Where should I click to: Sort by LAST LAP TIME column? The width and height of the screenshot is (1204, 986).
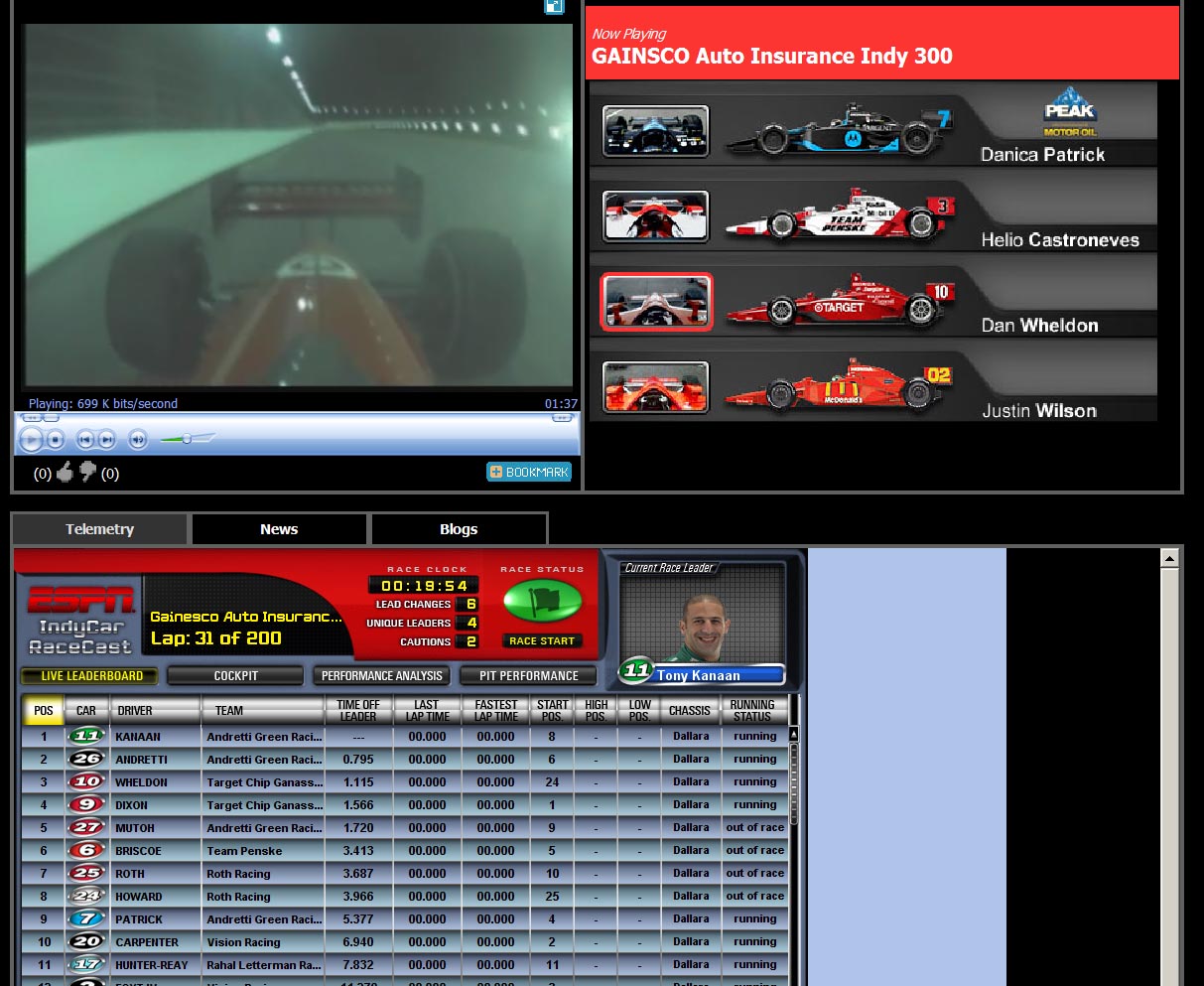tap(427, 711)
